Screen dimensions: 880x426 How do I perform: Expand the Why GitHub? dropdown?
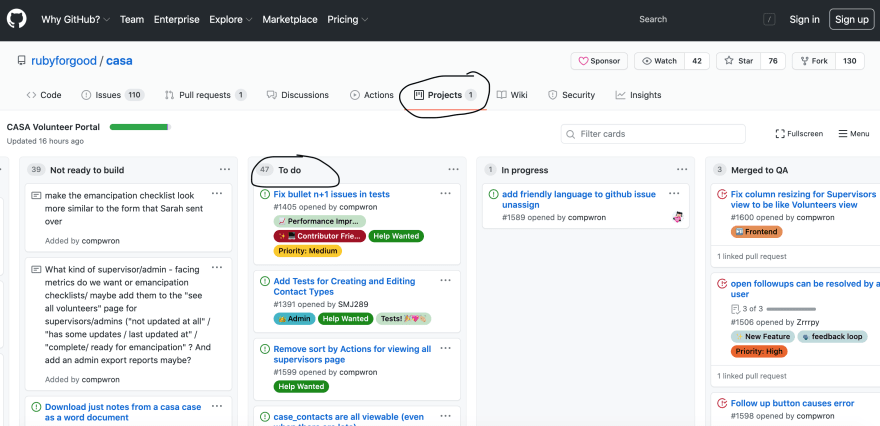point(75,19)
